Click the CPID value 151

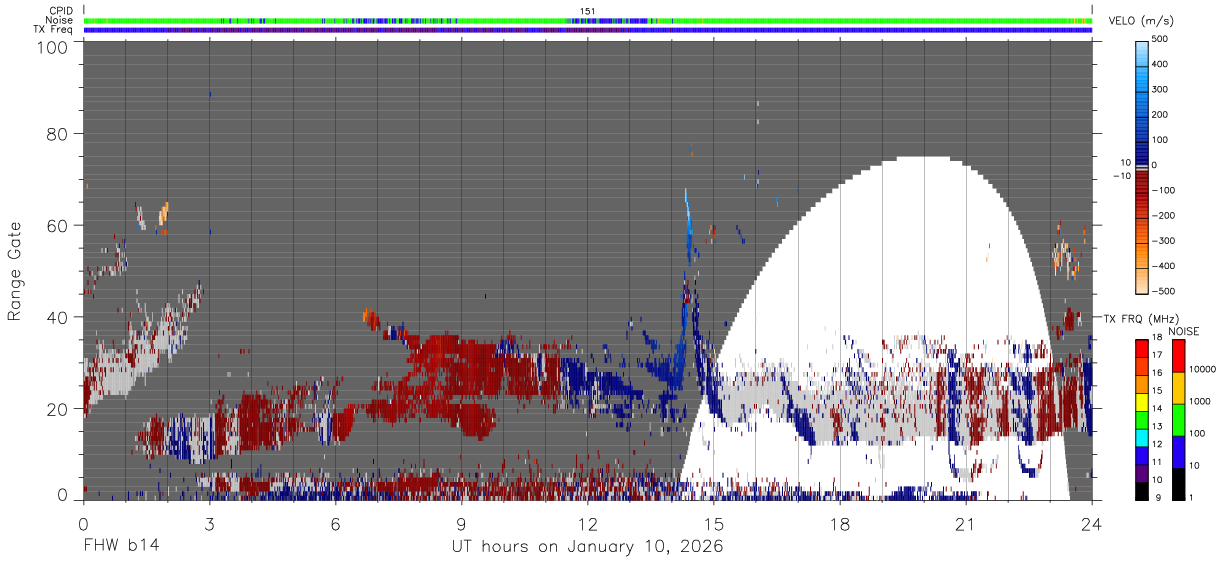click(587, 11)
